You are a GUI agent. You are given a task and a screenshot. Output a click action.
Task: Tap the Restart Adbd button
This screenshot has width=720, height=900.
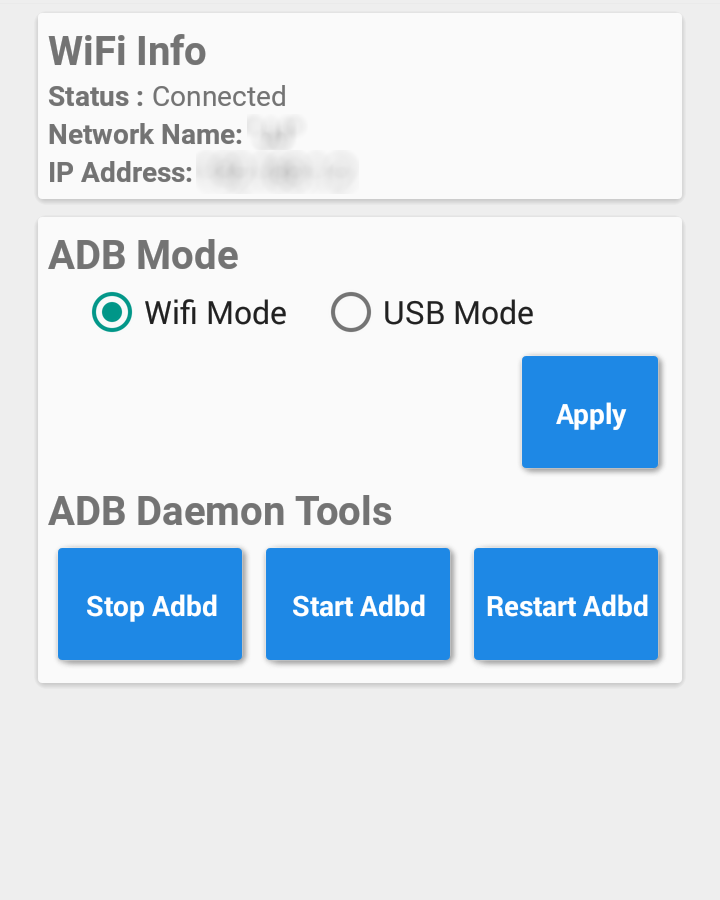tap(566, 604)
